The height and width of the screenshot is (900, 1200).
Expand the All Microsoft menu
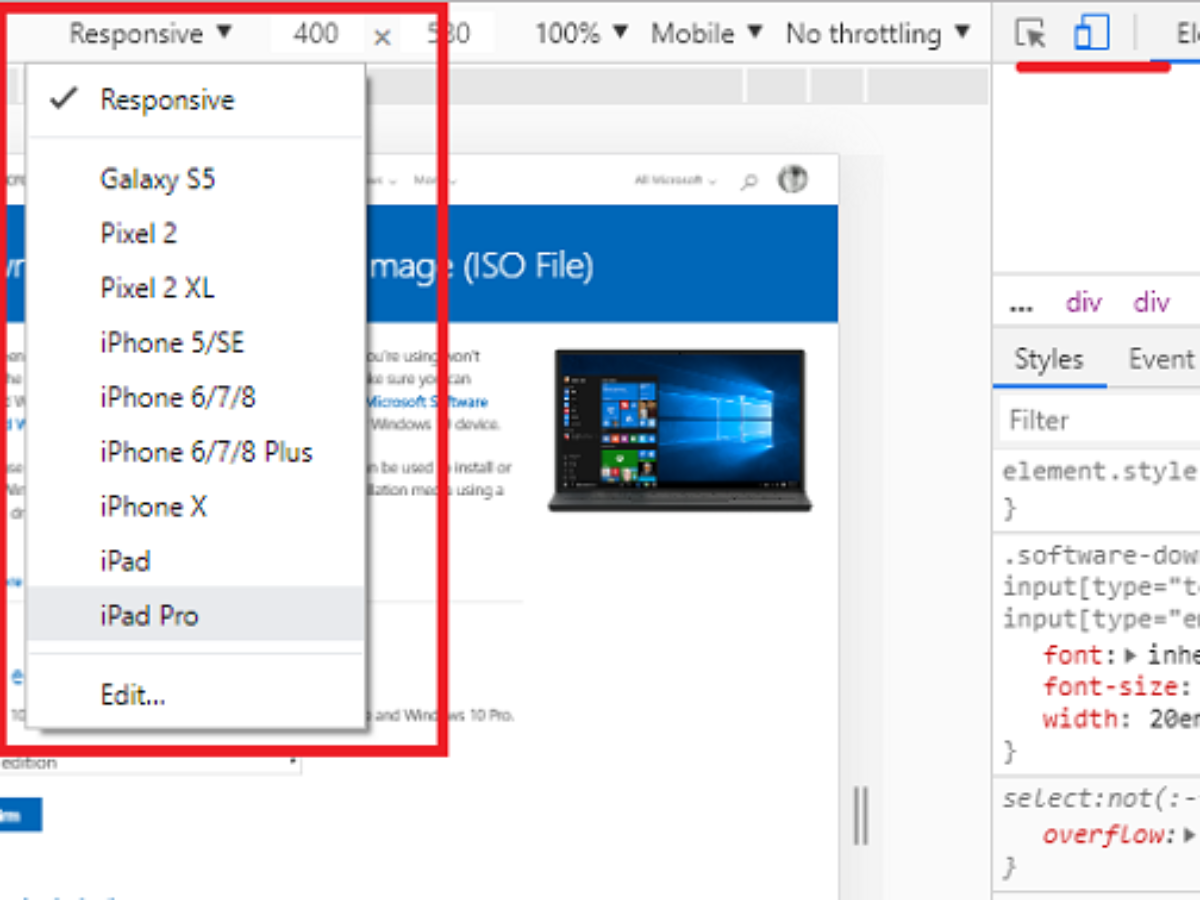[x=676, y=181]
